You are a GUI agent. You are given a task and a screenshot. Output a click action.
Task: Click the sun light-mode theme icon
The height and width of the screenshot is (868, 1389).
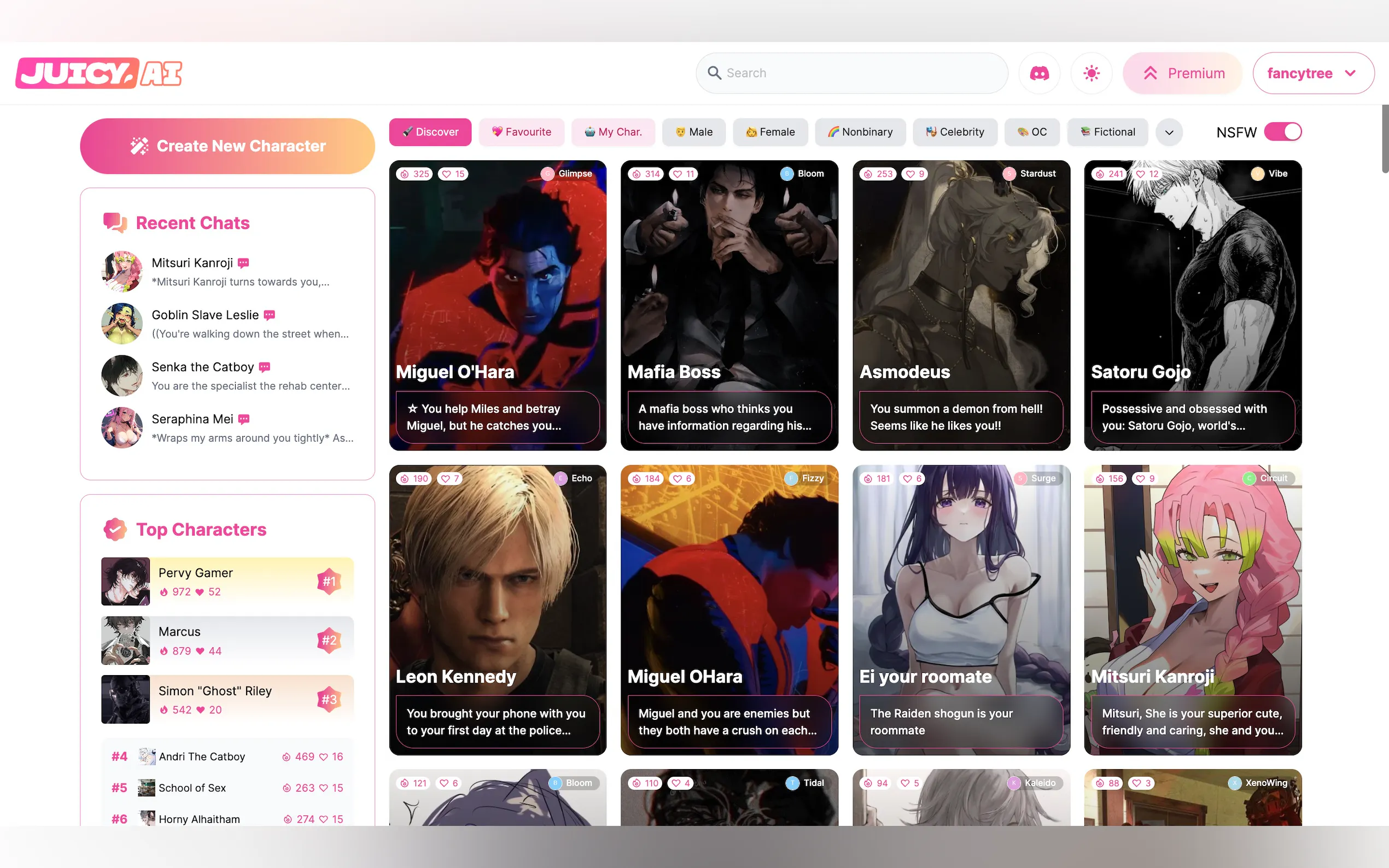coord(1091,73)
